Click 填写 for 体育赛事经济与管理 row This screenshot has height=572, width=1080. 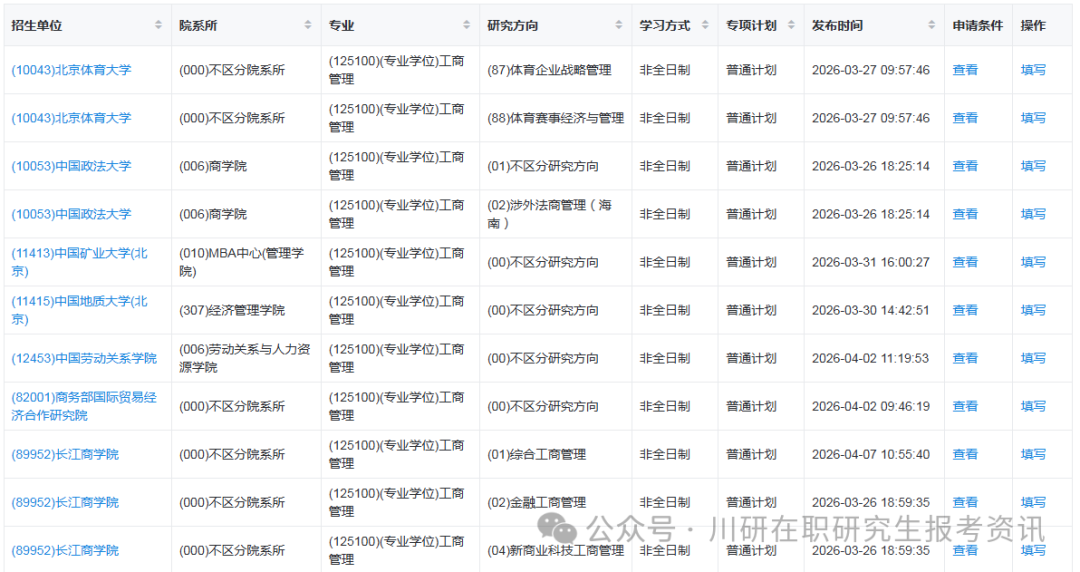click(x=1033, y=118)
